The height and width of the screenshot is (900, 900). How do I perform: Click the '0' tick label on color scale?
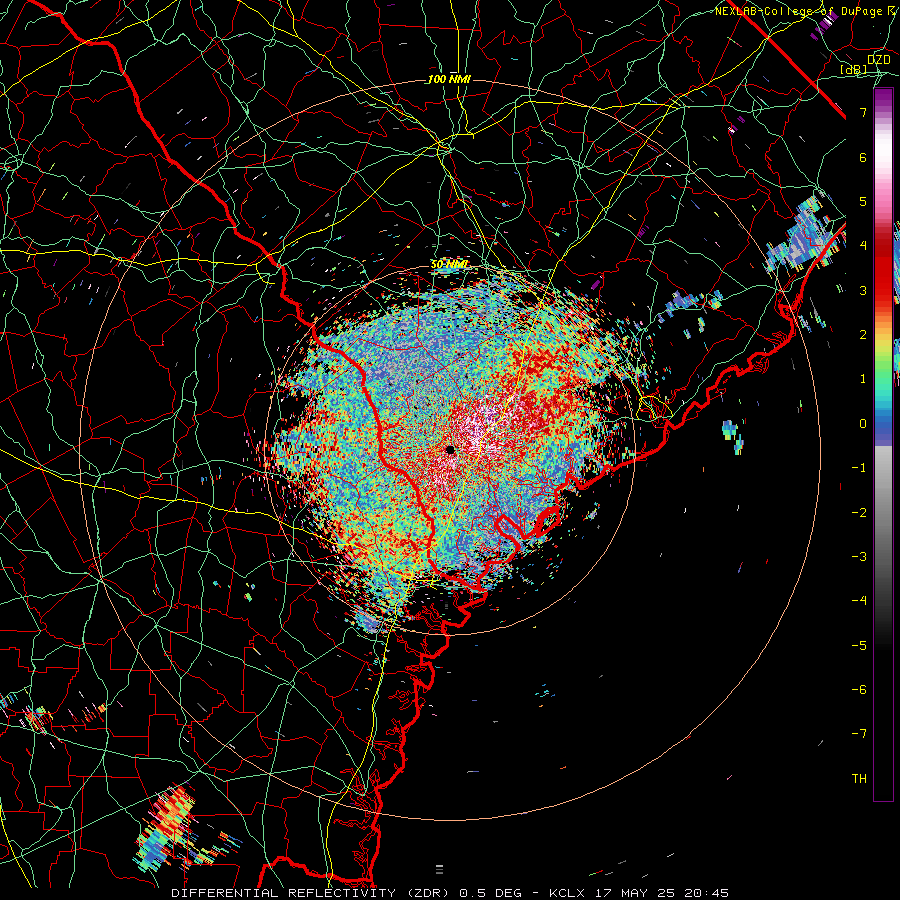(x=863, y=424)
